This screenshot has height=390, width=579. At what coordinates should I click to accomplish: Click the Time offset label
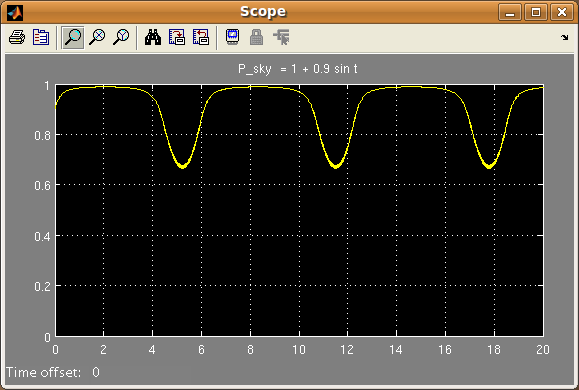[x=43, y=372]
